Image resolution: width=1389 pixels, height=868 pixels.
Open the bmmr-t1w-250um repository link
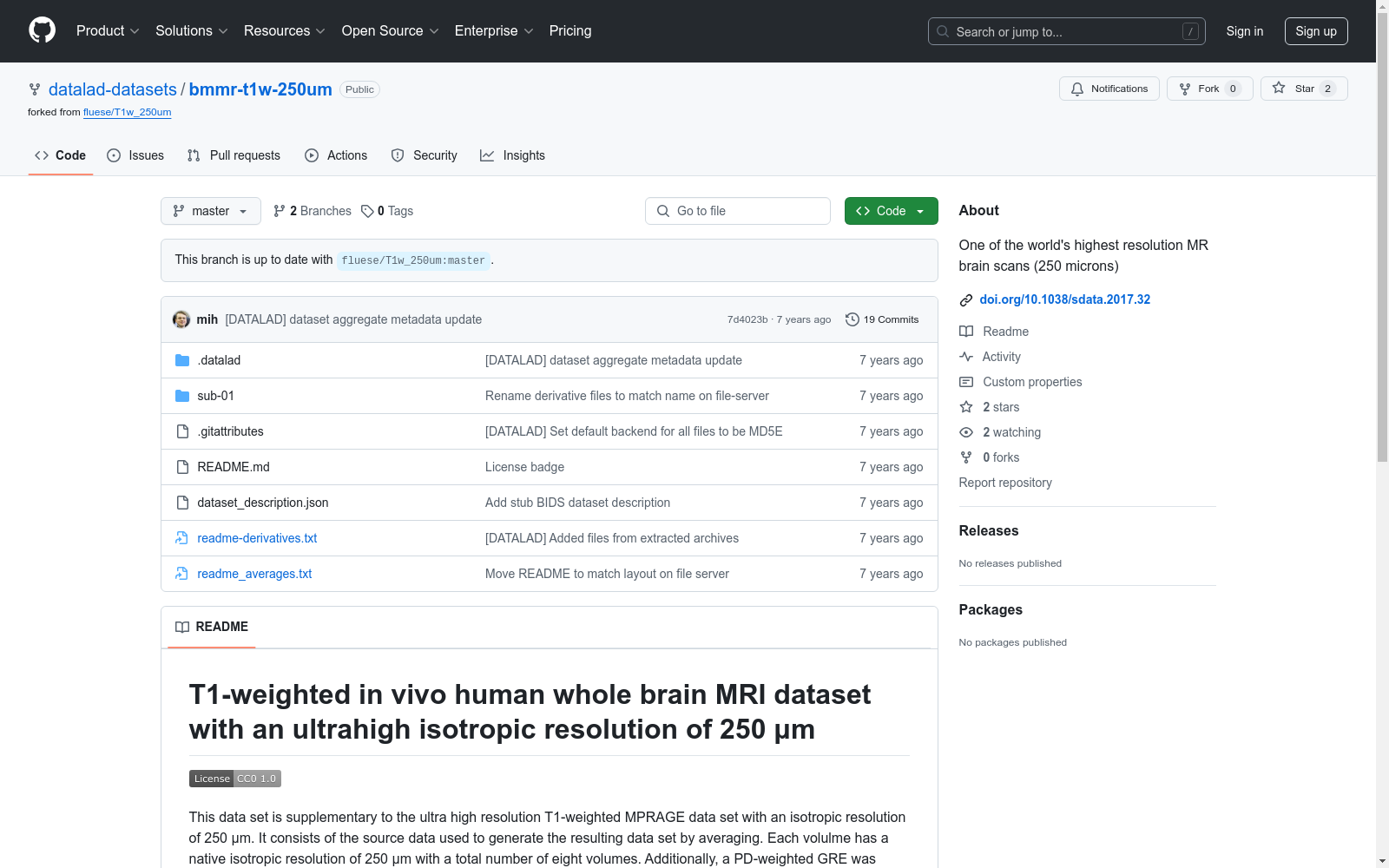(260, 89)
